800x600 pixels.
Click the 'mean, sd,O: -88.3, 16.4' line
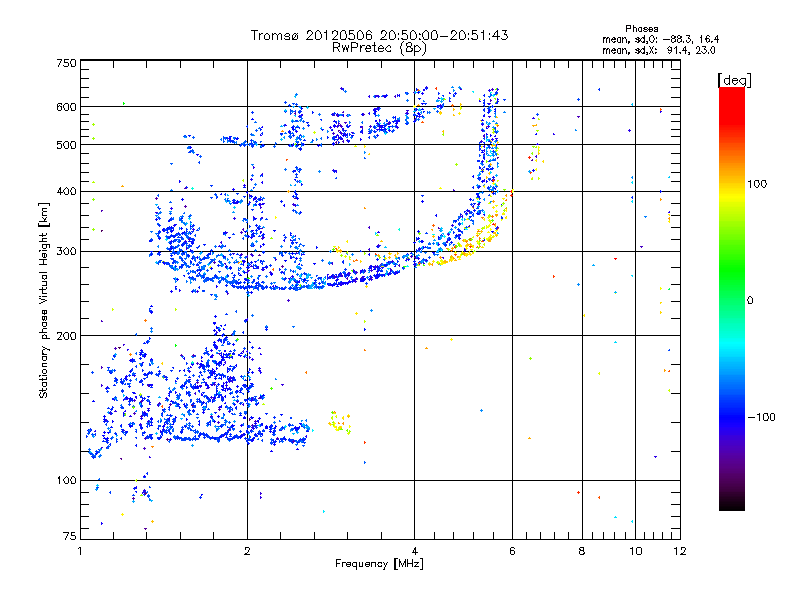point(661,39)
